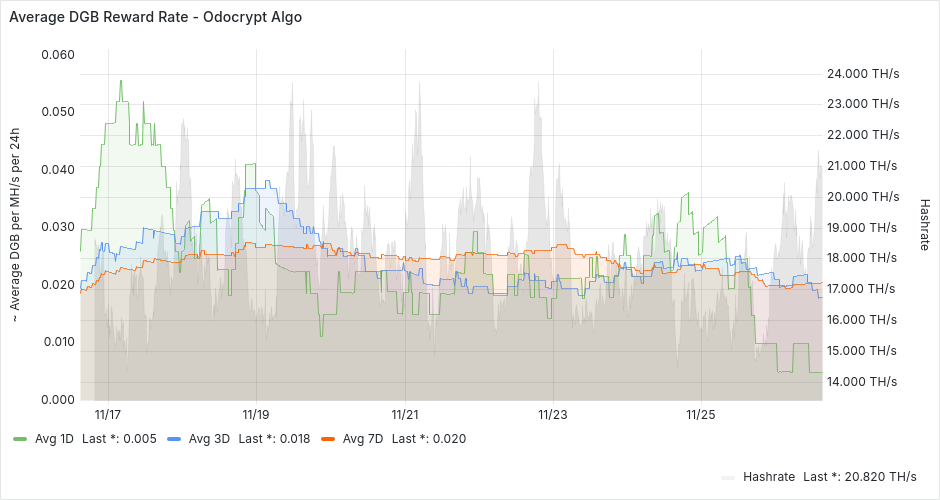Click the blue Avg 3D color swatch
Screen dimensions: 940x500
[174, 438]
